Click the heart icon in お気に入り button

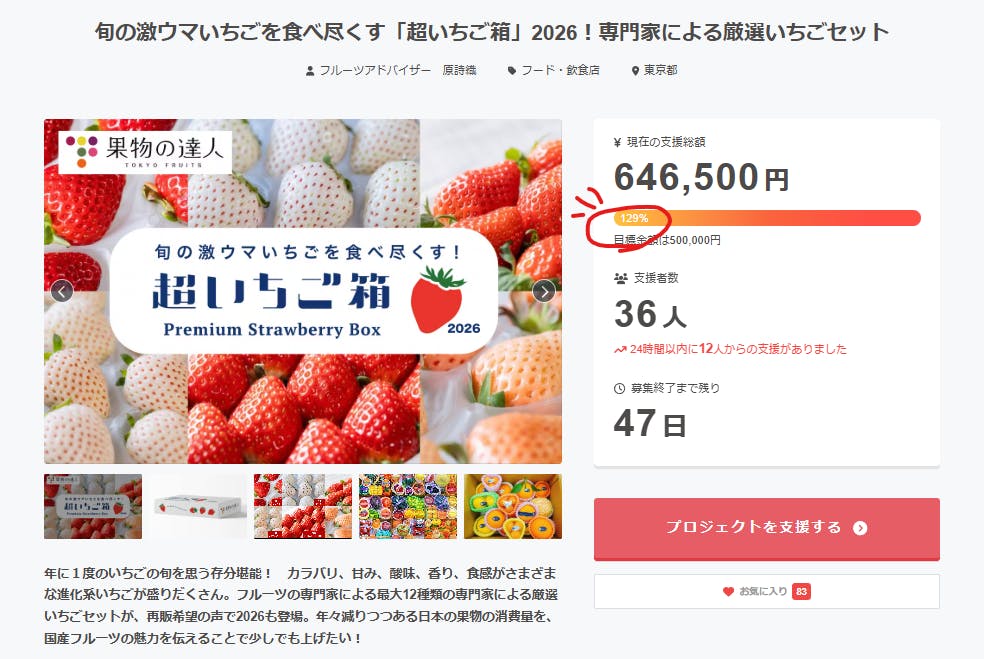(728, 592)
